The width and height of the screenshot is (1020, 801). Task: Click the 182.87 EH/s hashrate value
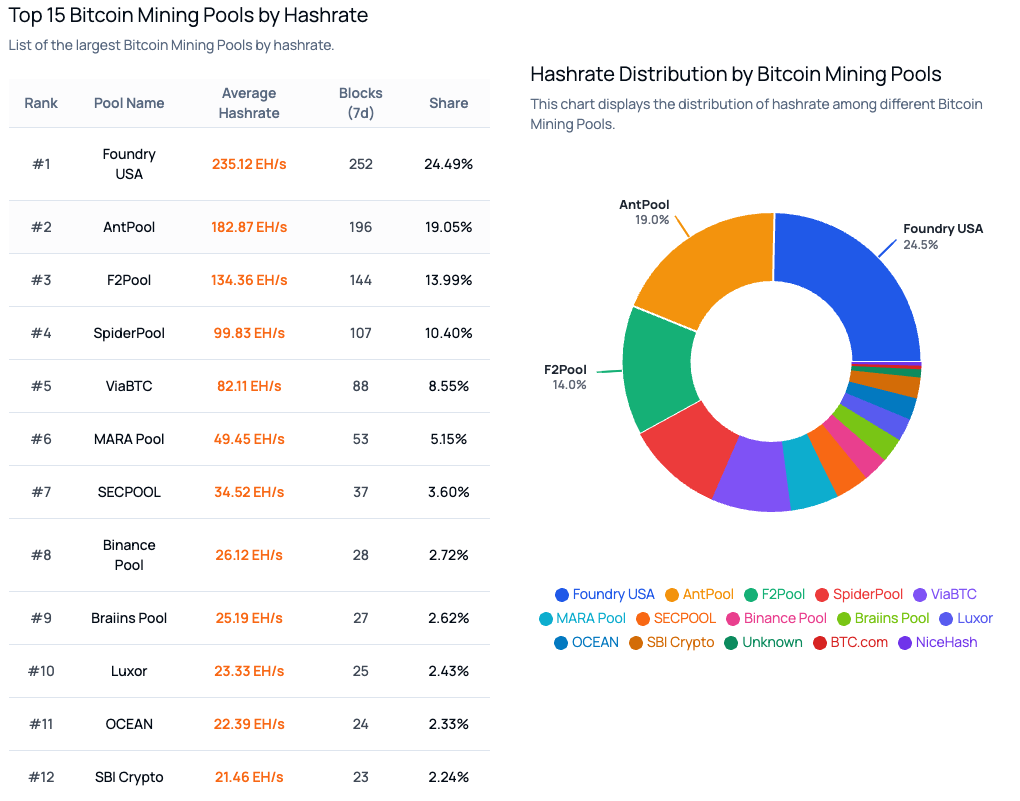pyautogui.click(x=249, y=227)
